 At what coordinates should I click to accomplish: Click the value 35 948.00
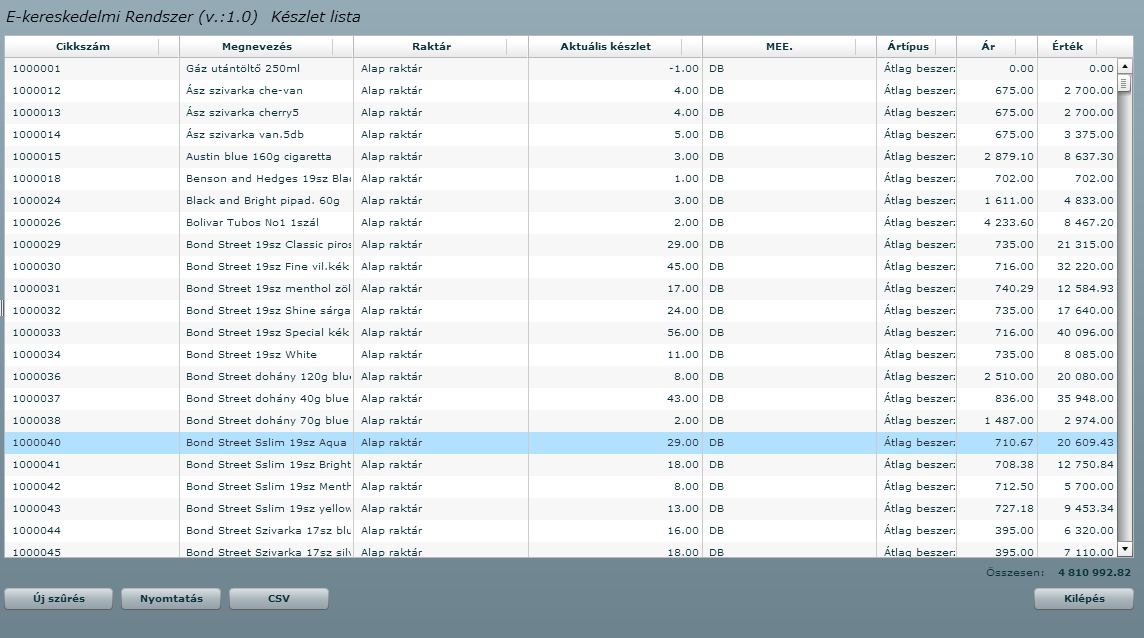(x=1086, y=399)
